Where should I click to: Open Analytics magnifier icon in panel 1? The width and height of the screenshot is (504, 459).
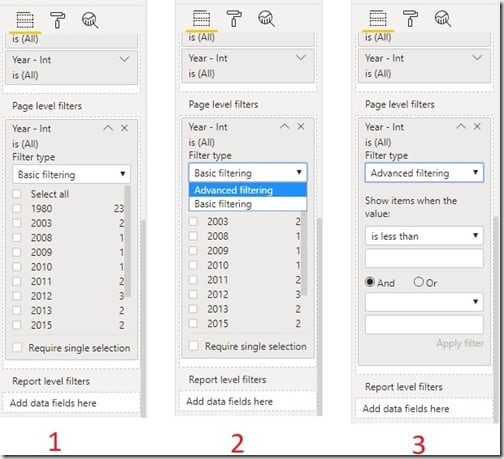coord(90,20)
